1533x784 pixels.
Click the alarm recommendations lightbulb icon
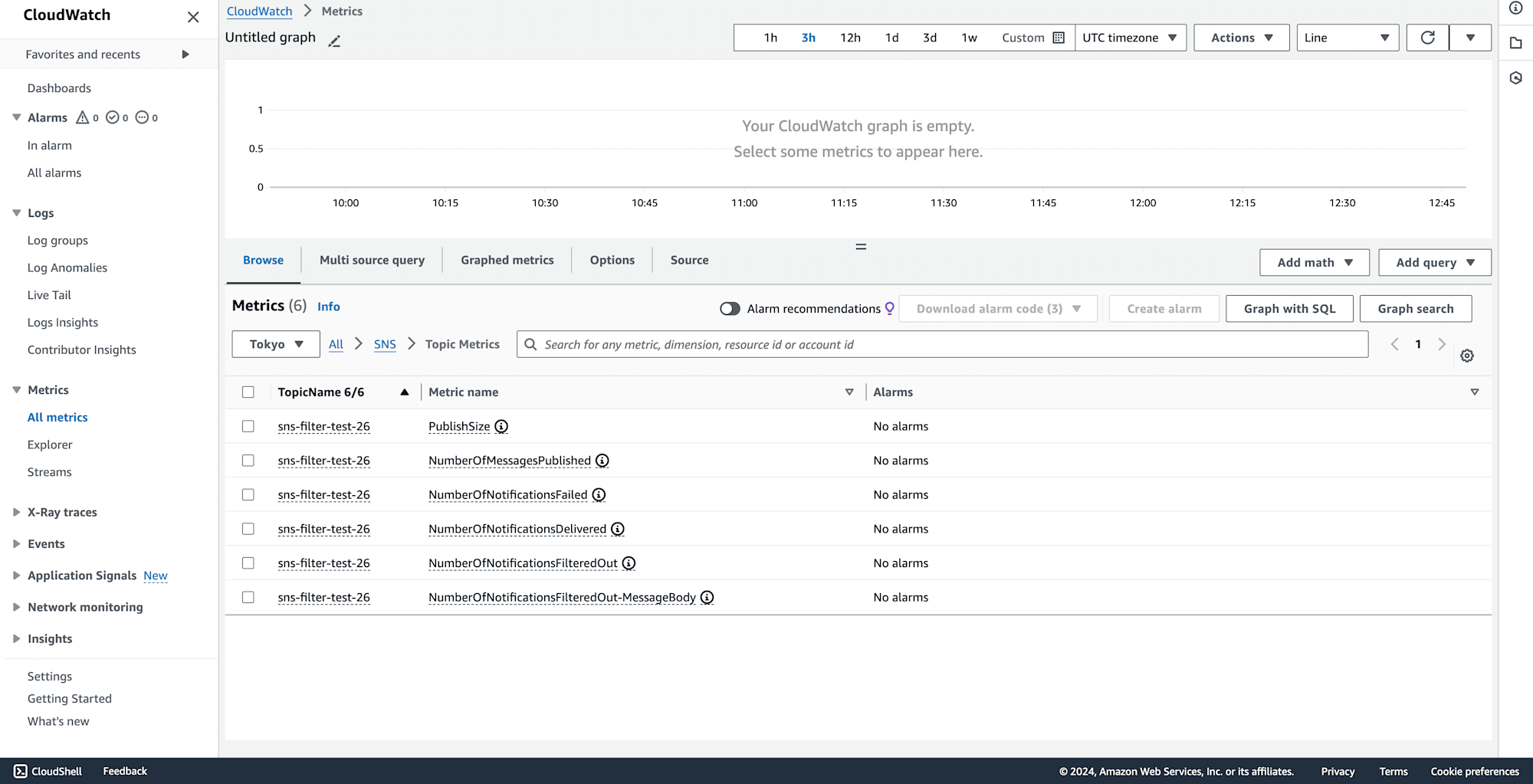pos(890,308)
